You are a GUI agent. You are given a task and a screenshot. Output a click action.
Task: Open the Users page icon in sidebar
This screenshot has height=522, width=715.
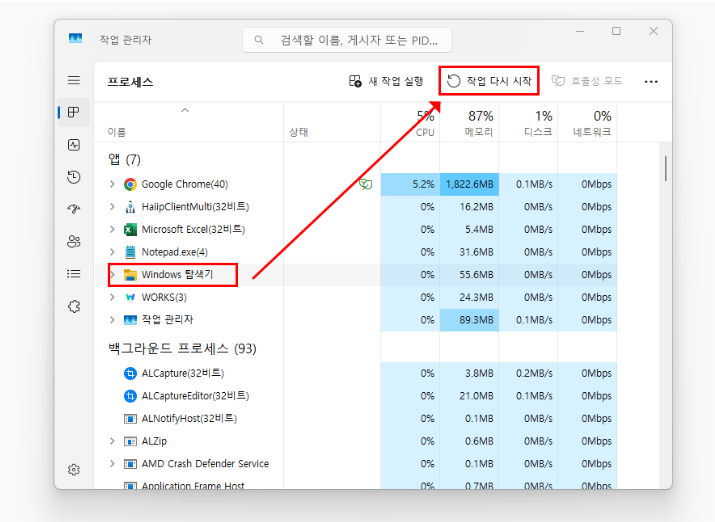73,241
